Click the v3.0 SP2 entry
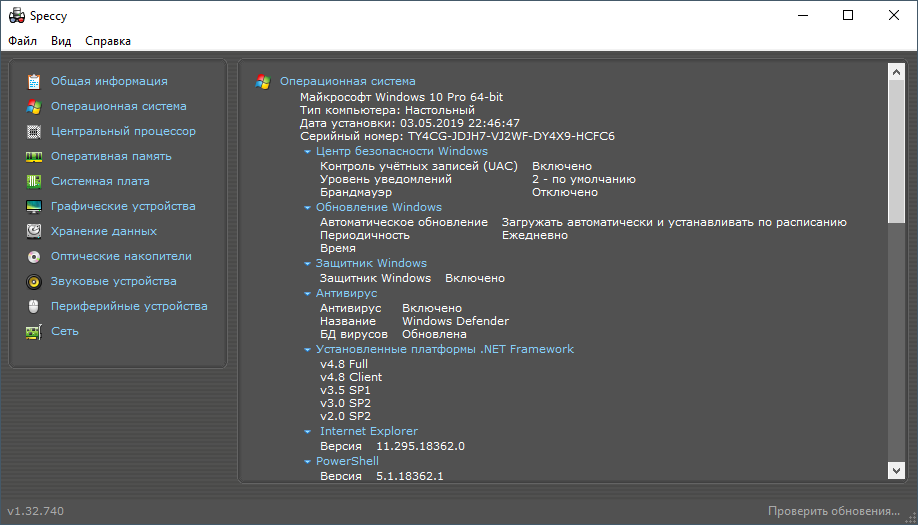 (x=345, y=403)
